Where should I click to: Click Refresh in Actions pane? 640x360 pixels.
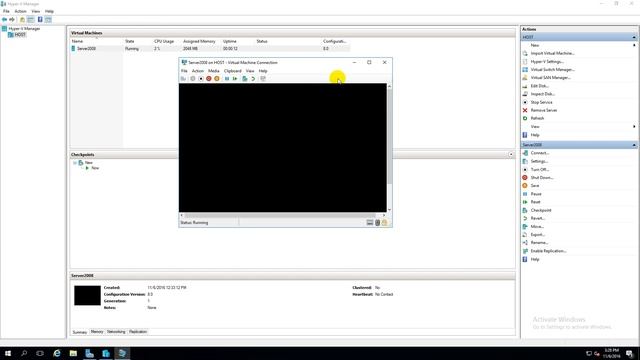pos(537,118)
